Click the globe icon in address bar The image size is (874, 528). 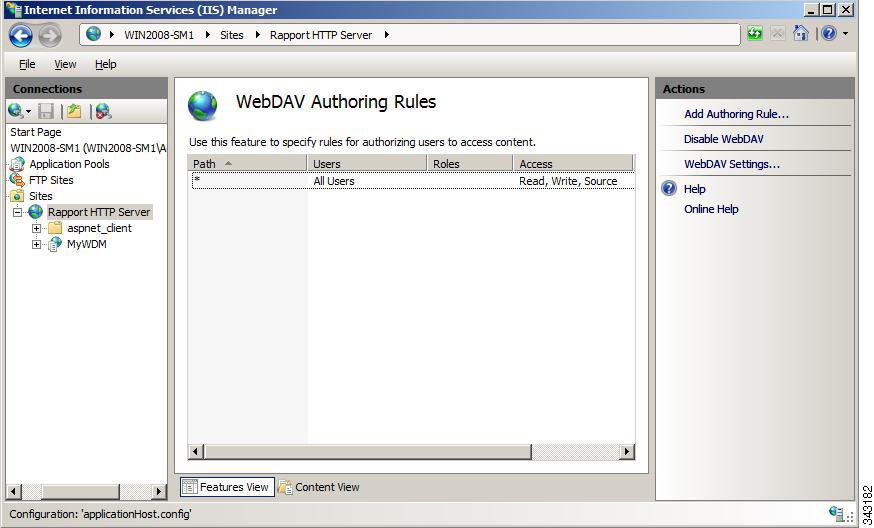pyautogui.click(x=94, y=34)
